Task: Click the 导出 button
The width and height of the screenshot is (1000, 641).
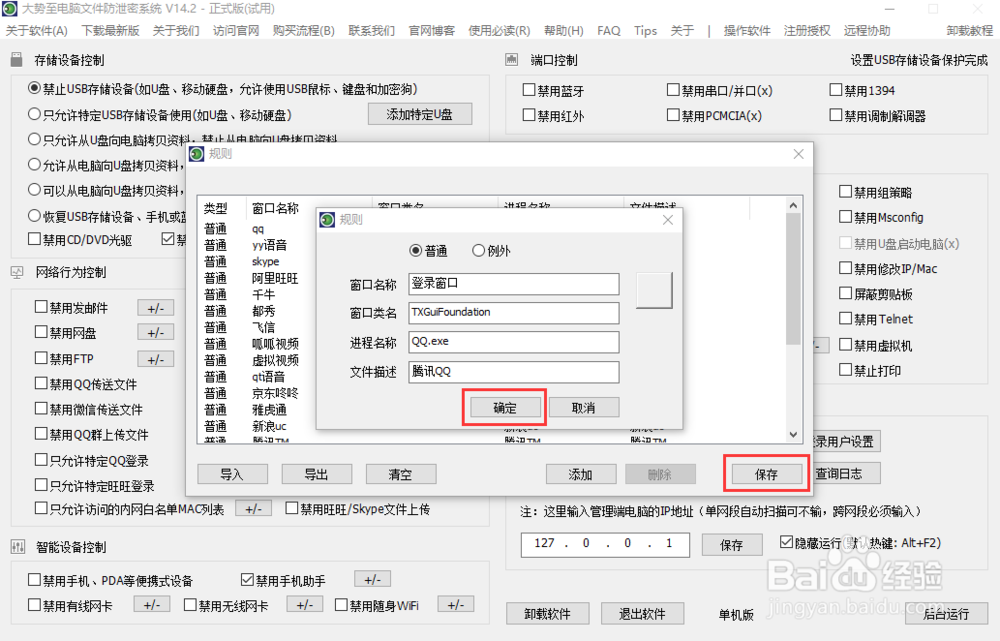Action: [x=316, y=474]
